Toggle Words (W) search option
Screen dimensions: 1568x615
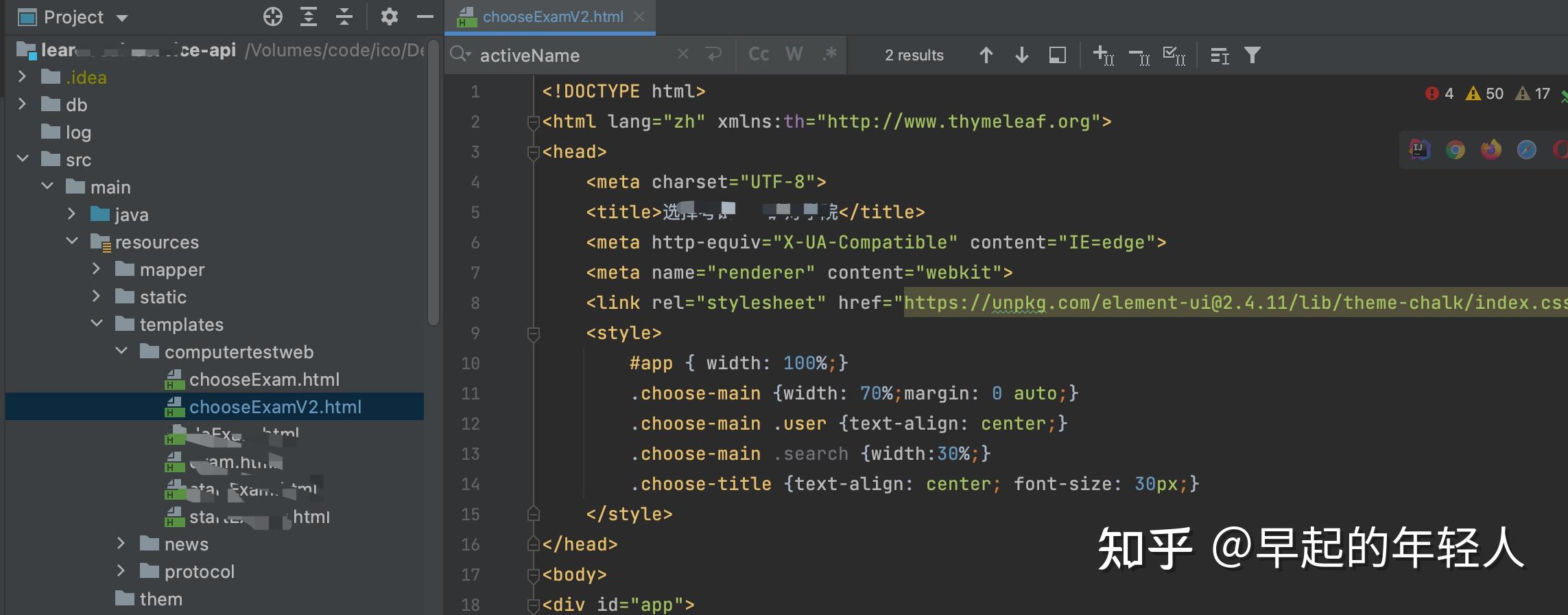(794, 54)
